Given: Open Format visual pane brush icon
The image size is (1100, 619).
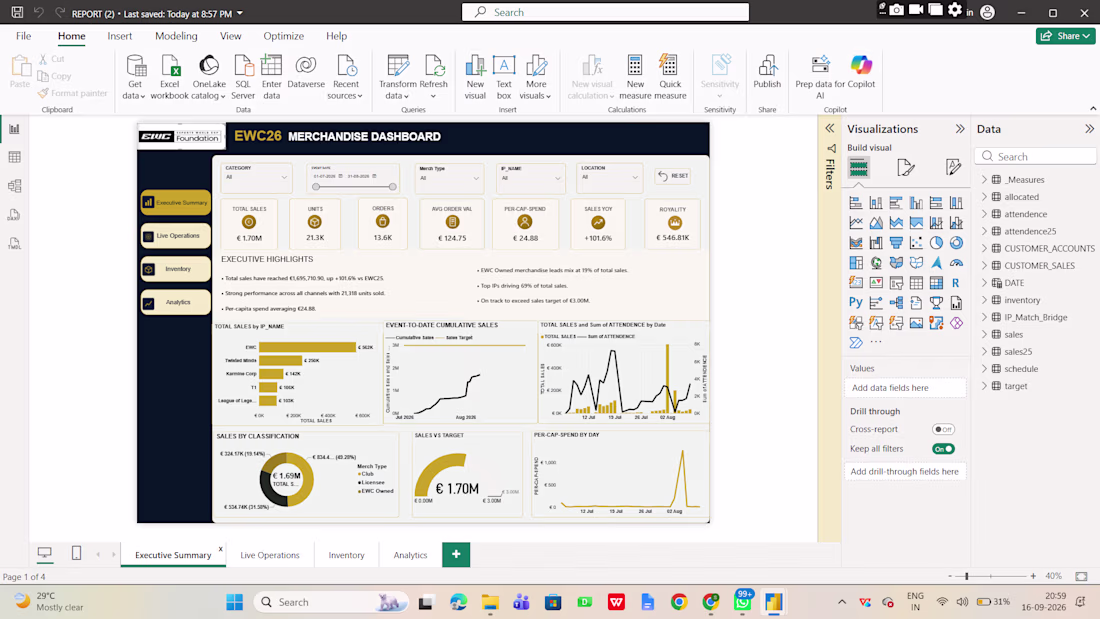Looking at the screenshot, I should click(x=906, y=168).
